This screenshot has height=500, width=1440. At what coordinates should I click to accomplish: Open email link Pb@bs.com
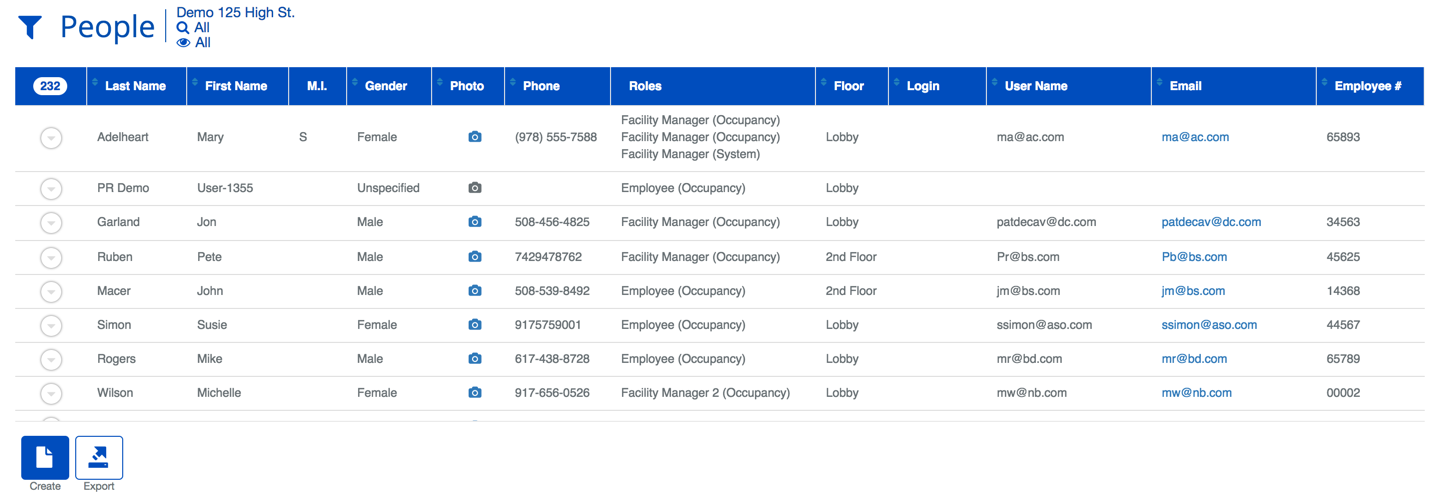1194,257
